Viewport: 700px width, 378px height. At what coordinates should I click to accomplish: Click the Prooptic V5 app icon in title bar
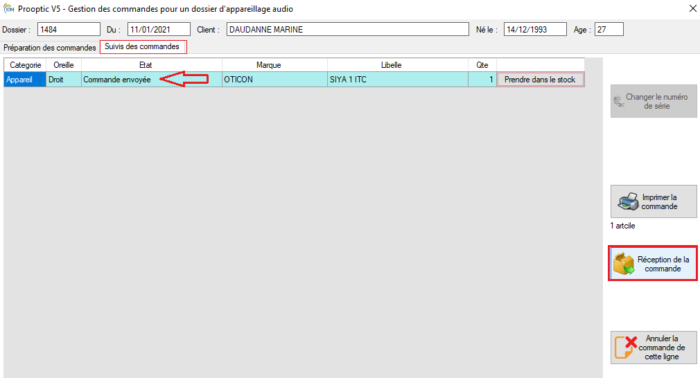(x=8, y=8)
